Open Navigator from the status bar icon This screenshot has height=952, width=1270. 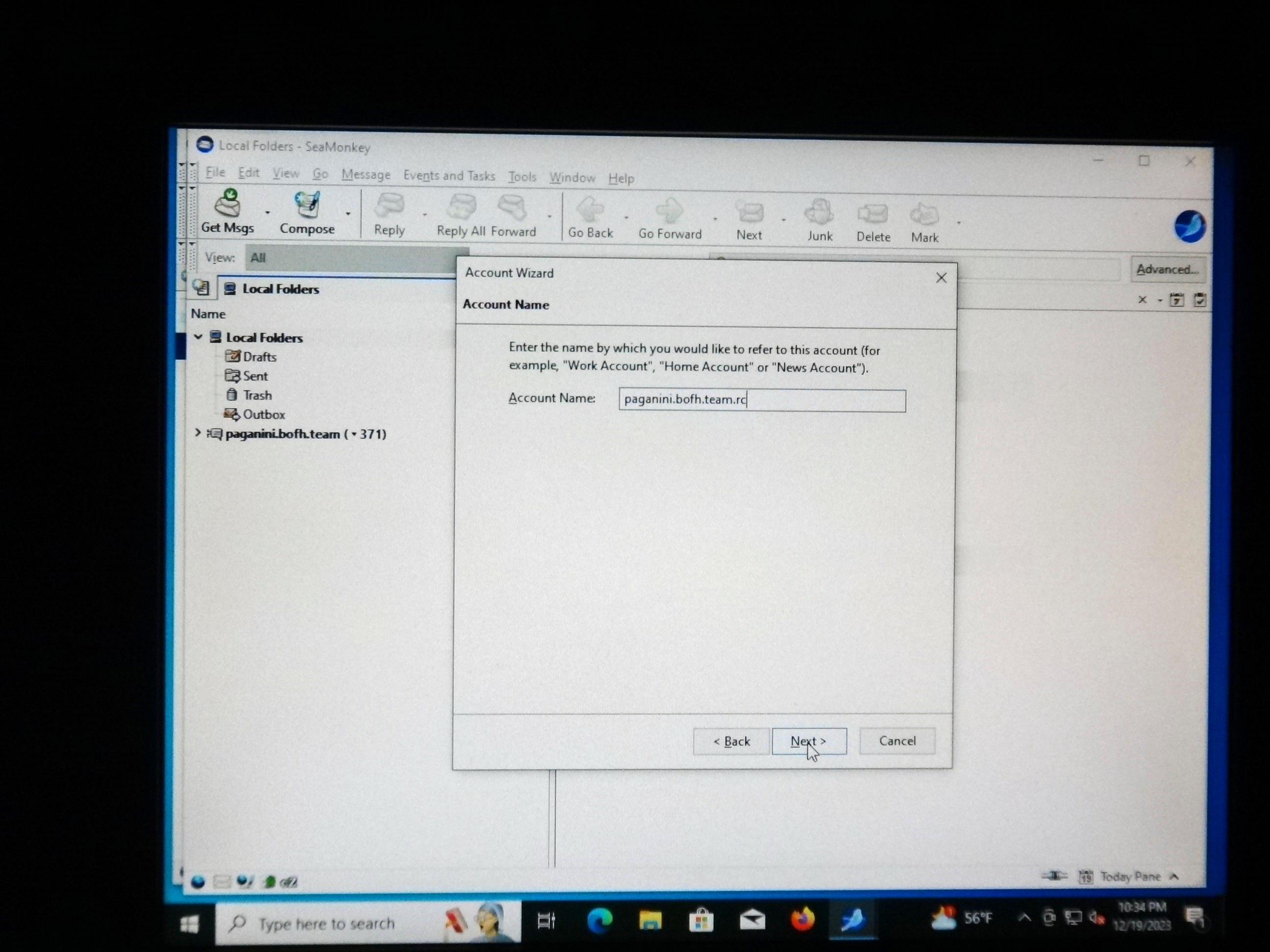pos(197,881)
